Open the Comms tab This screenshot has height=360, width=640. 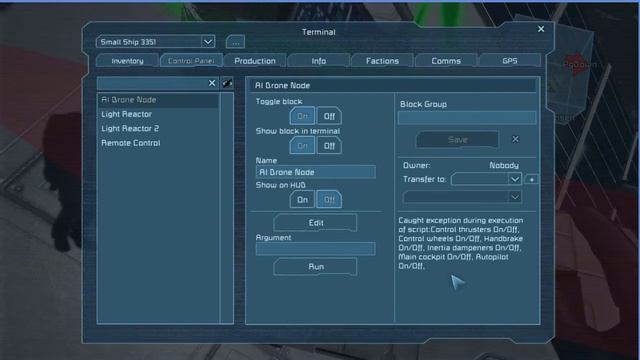click(446, 61)
